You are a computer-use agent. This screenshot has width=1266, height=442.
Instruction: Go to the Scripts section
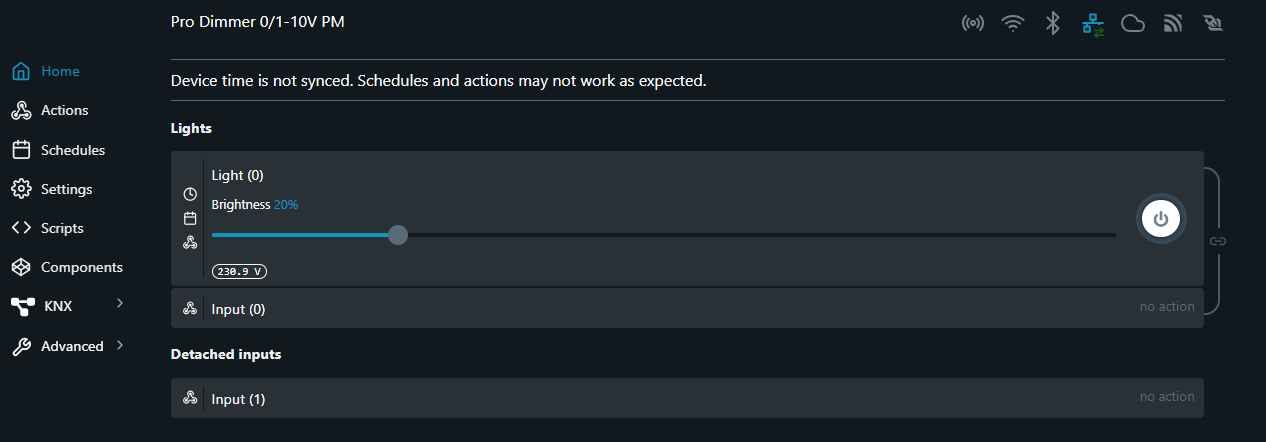click(62, 228)
